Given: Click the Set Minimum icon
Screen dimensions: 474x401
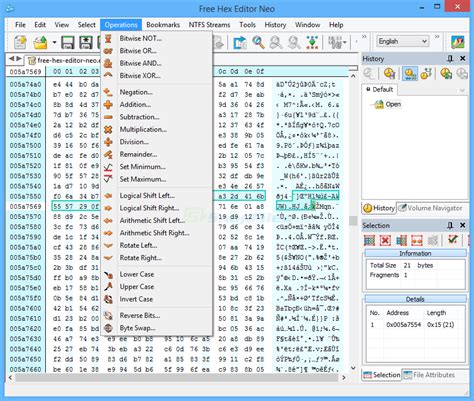Looking at the screenshot, I should 108,167.
